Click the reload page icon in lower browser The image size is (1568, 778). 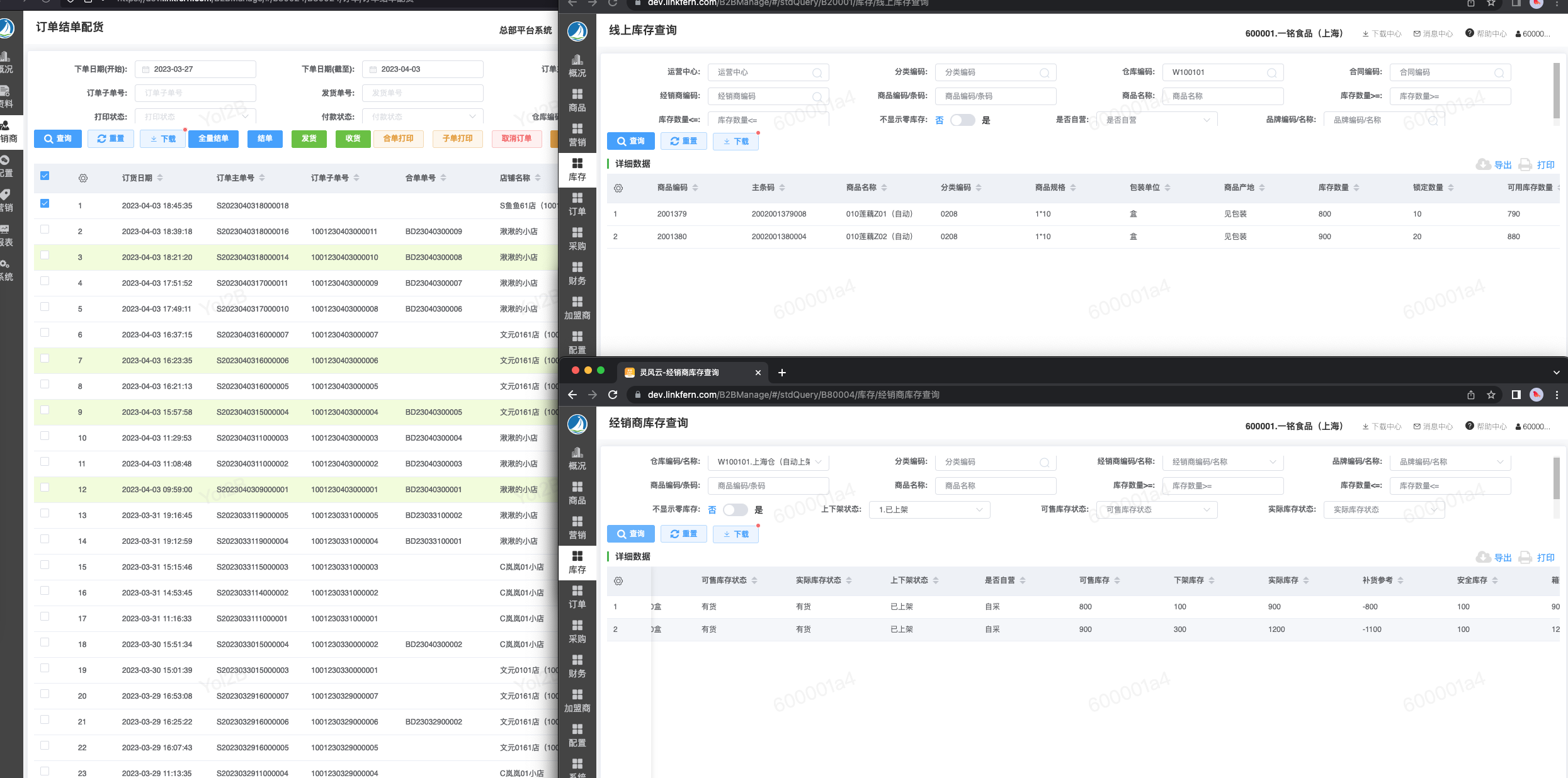click(613, 395)
